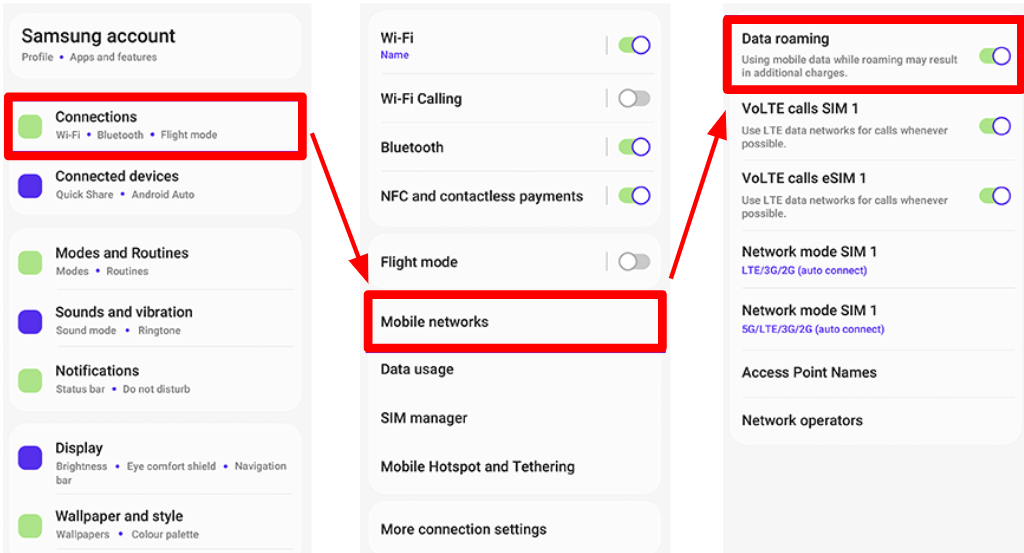
Task: Toggle NFC and contactless payments off
Action: [634, 196]
